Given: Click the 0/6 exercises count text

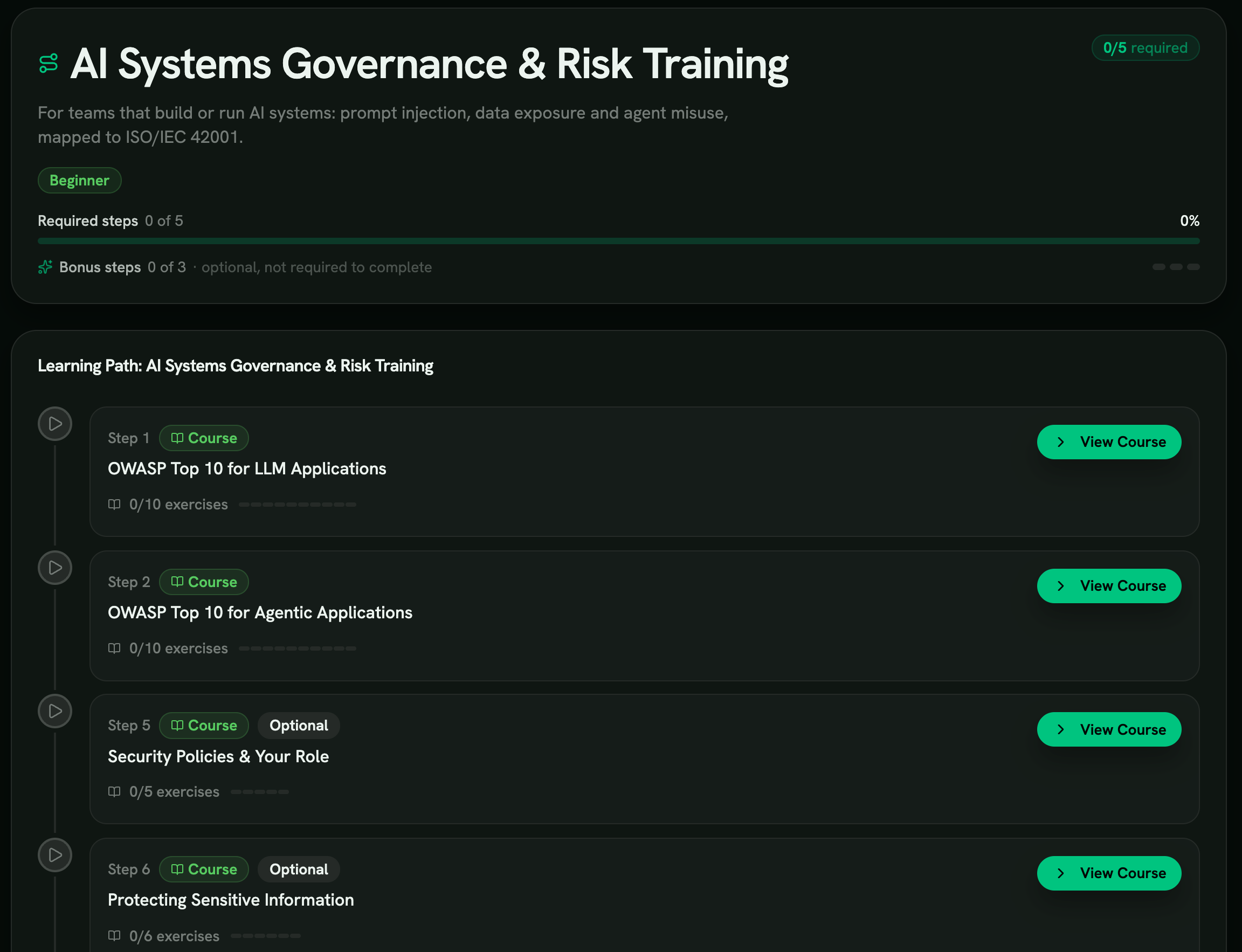Looking at the screenshot, I should click(174, 936).
